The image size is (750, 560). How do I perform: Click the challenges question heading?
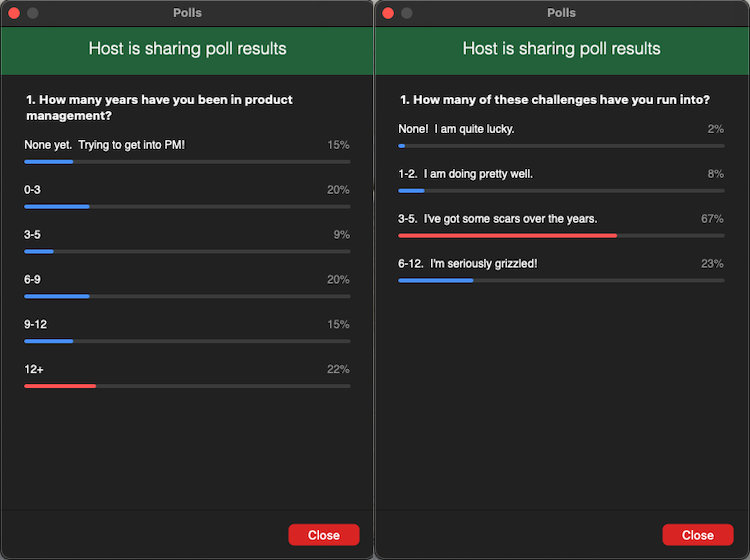coord(555,100)
